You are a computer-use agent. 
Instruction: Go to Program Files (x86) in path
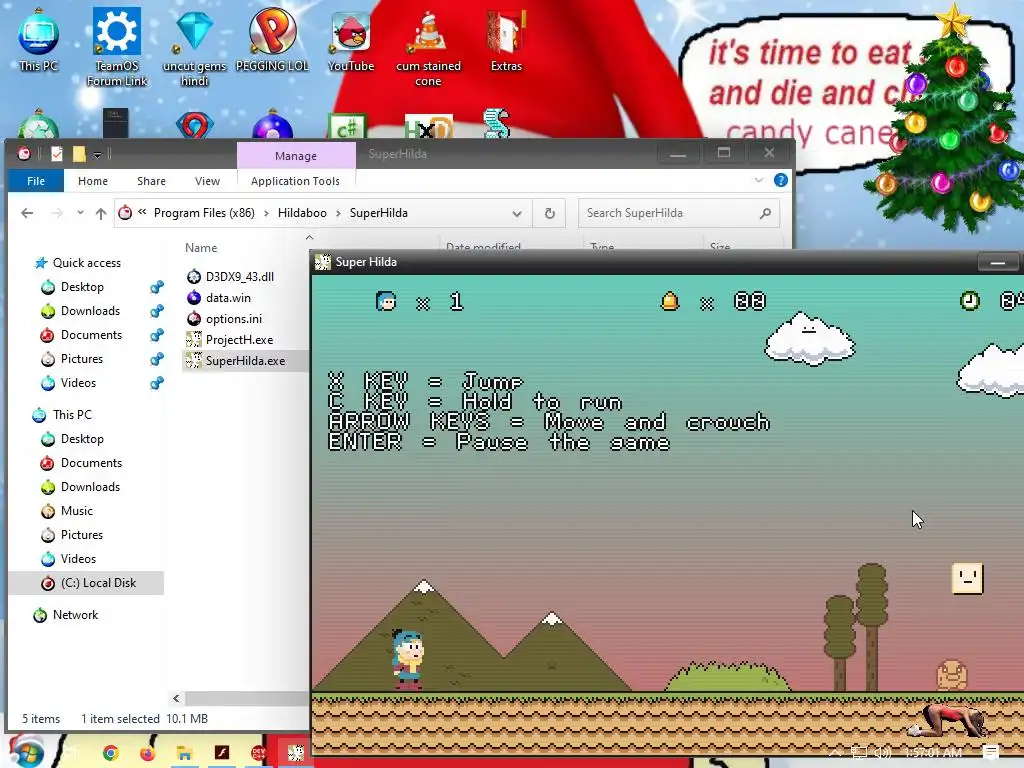204,213
